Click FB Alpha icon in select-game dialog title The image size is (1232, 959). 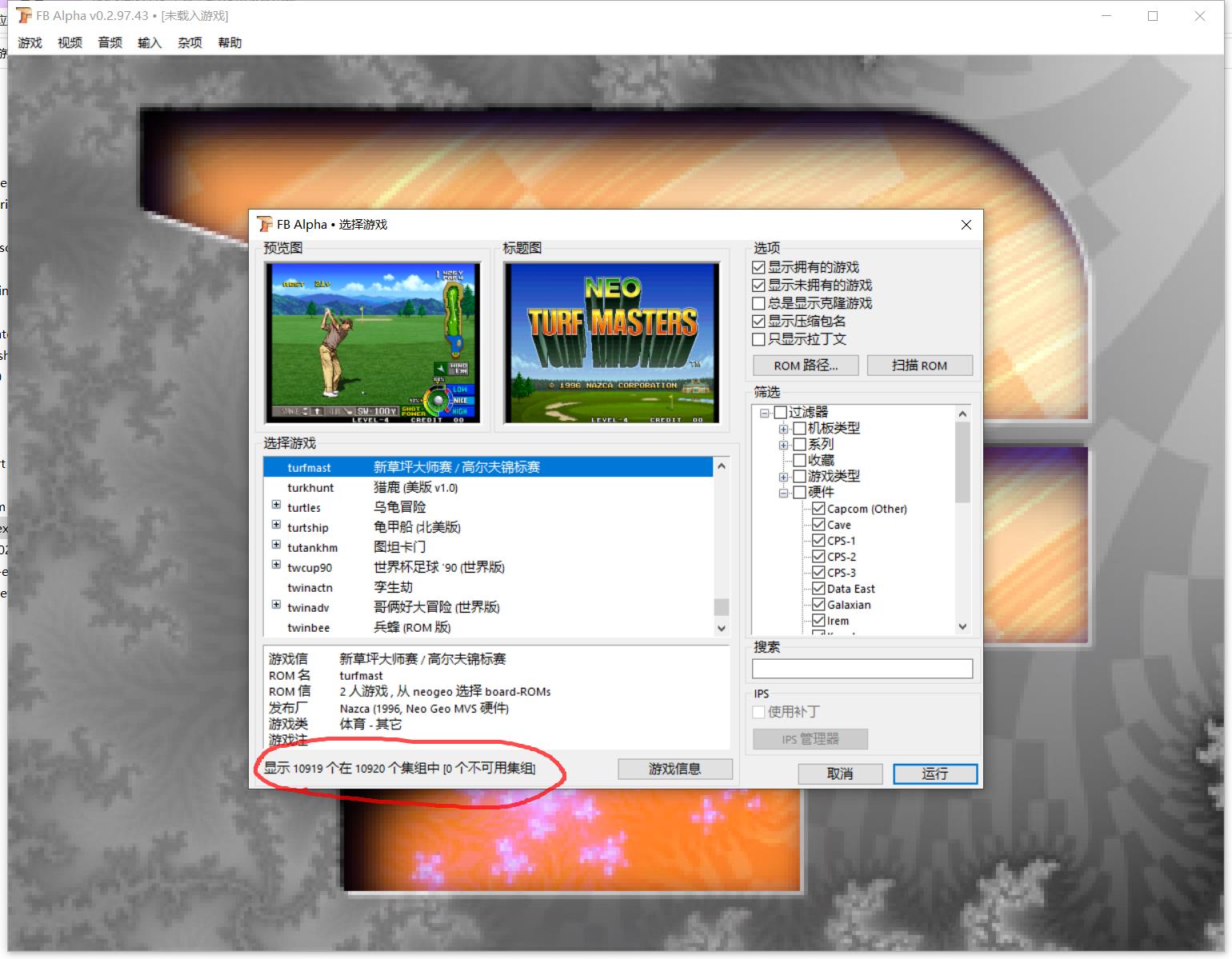[x=265, y=225]
